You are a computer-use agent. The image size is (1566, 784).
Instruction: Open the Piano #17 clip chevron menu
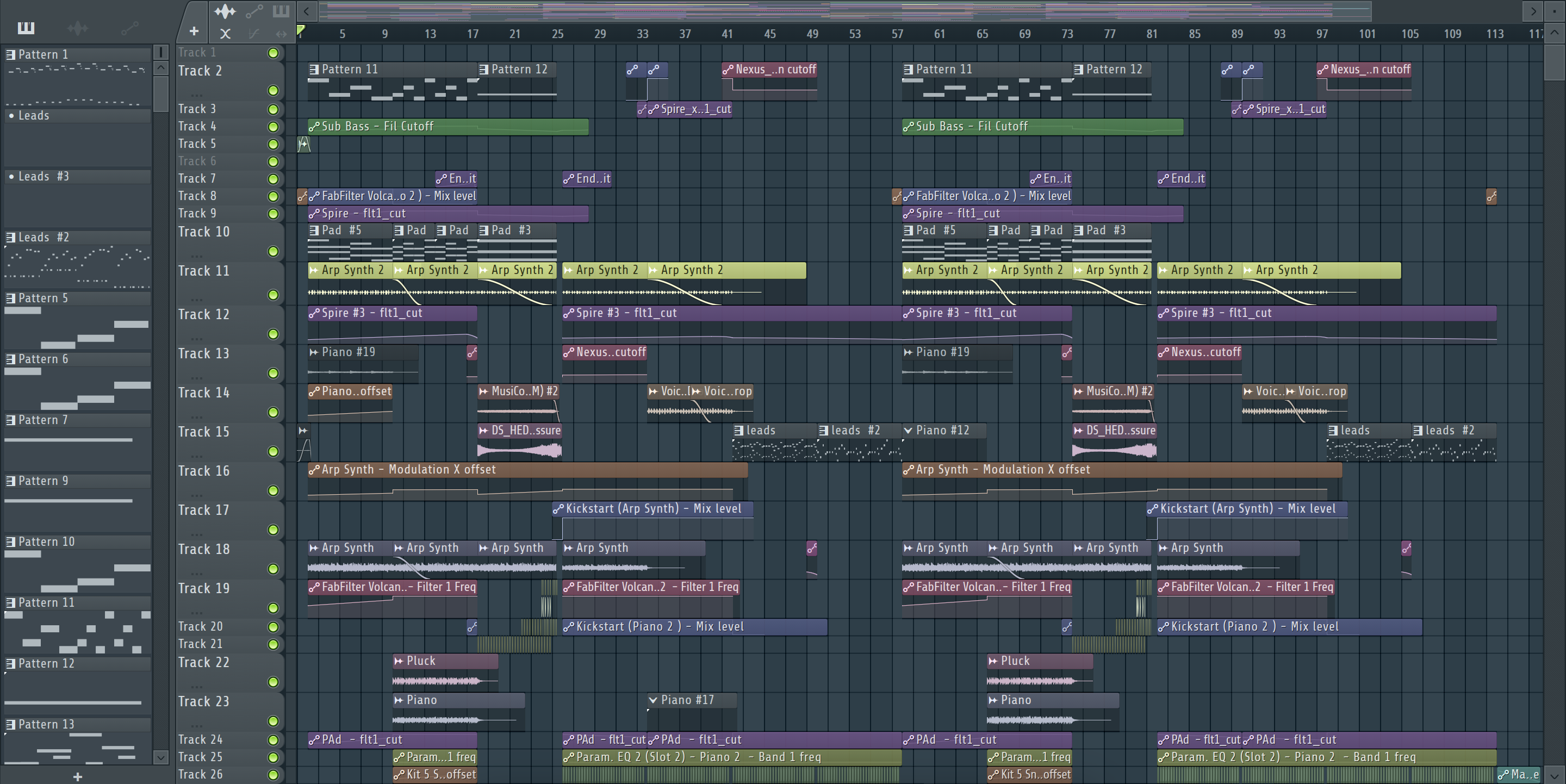click(653, 700)
